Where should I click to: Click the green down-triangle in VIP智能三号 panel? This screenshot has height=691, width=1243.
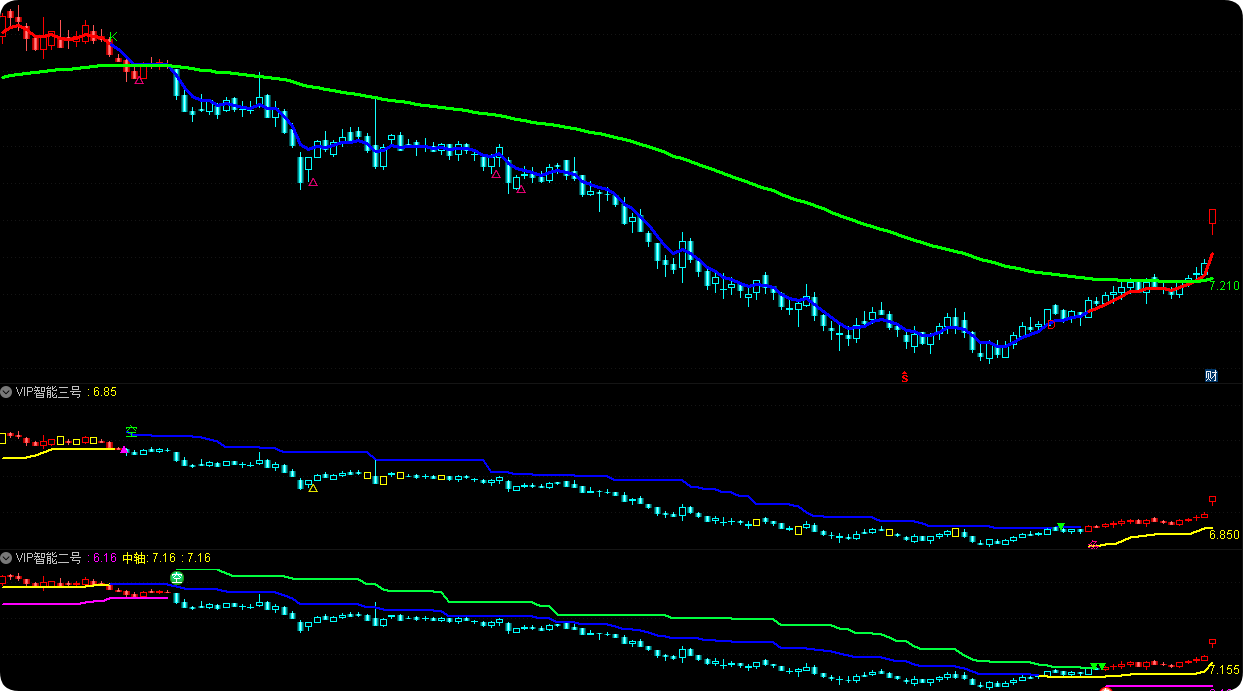[x=1060, y=527]
